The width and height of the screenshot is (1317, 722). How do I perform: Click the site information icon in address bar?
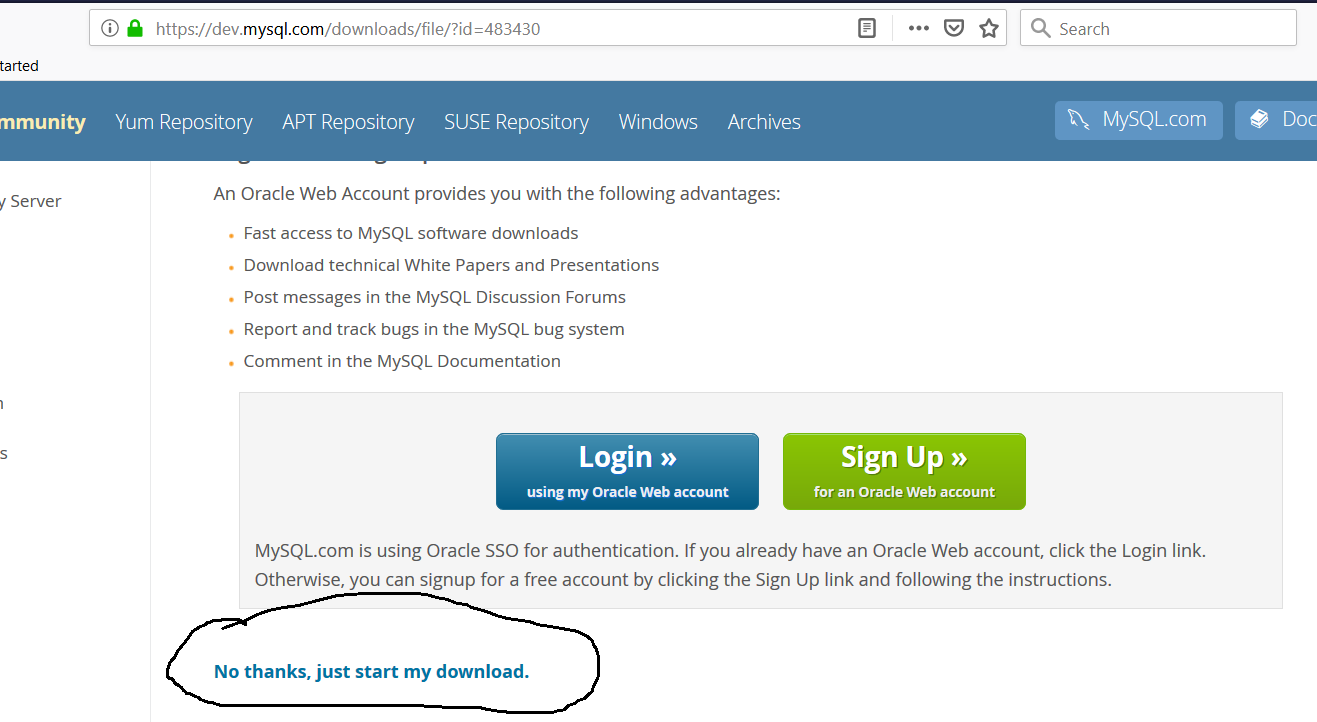(x=110, y=29)
